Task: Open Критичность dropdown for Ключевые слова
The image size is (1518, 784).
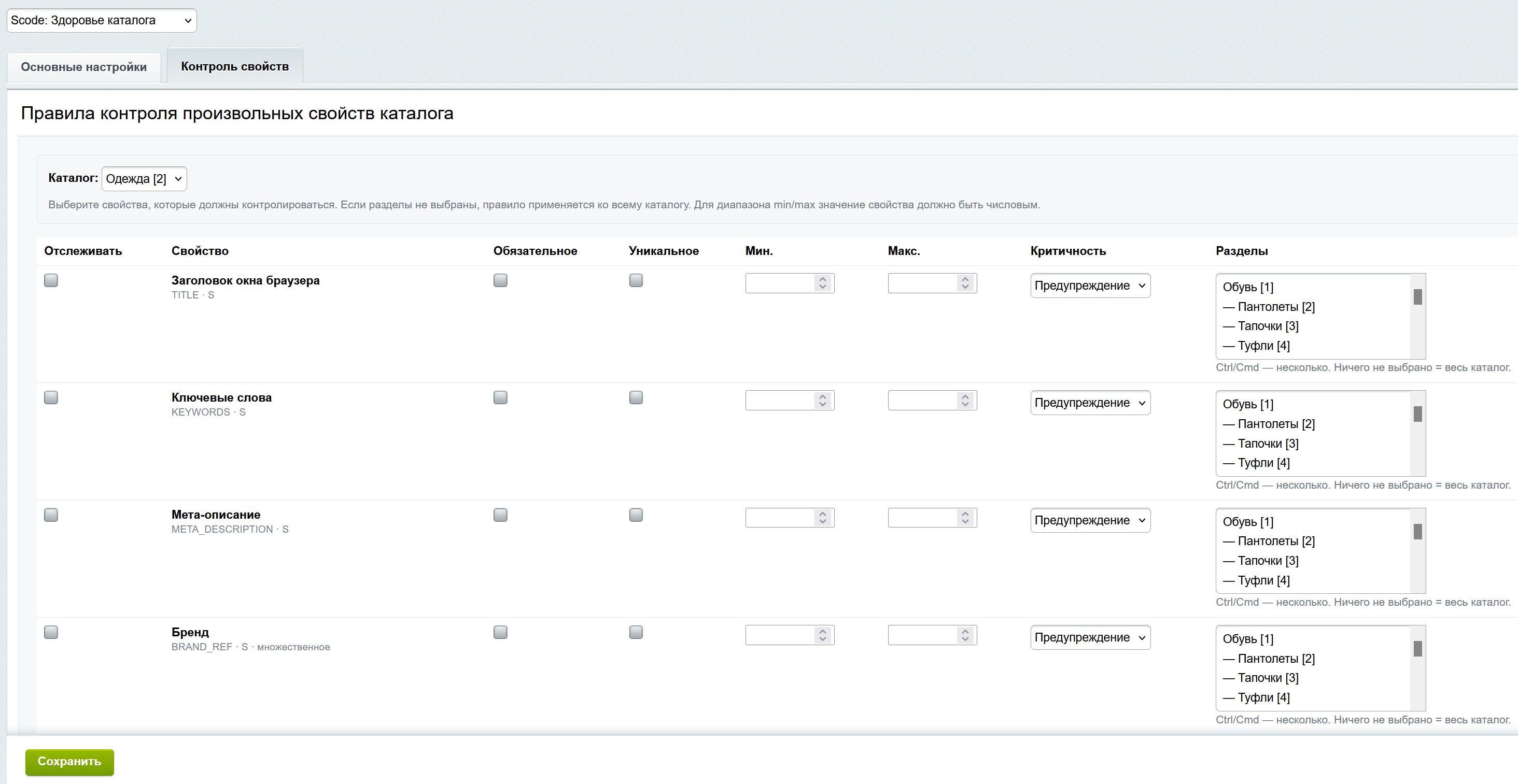Action: tap(1090, 403)
